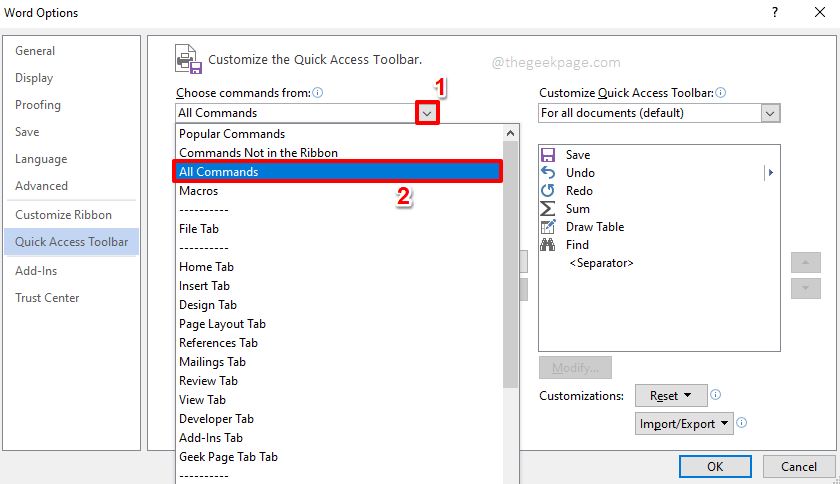Click the Draw Table icon
840x484 pixels.
coord(548,227)
